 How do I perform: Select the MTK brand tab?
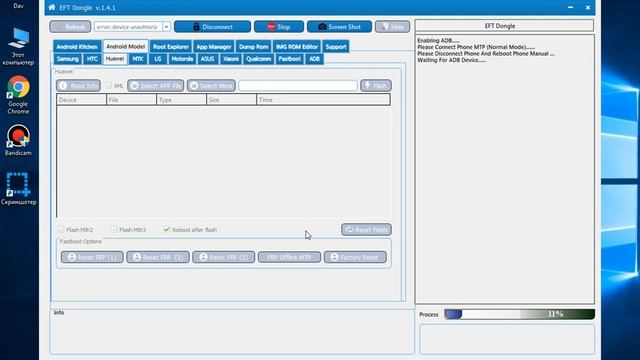[x=138, y=59]
